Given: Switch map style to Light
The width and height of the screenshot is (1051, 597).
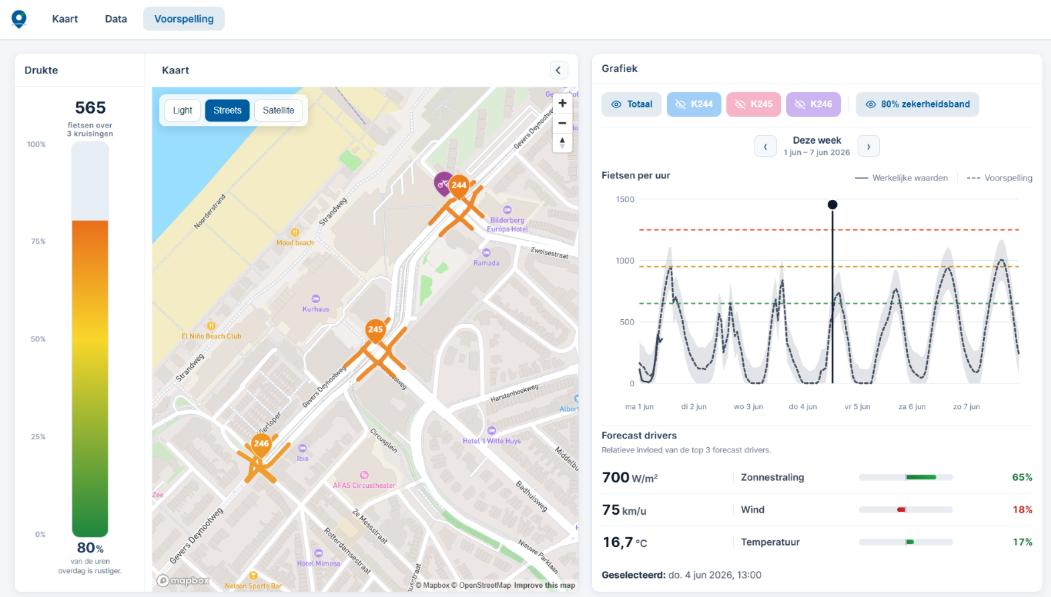Looking at the screenshot, I should 182,111.
